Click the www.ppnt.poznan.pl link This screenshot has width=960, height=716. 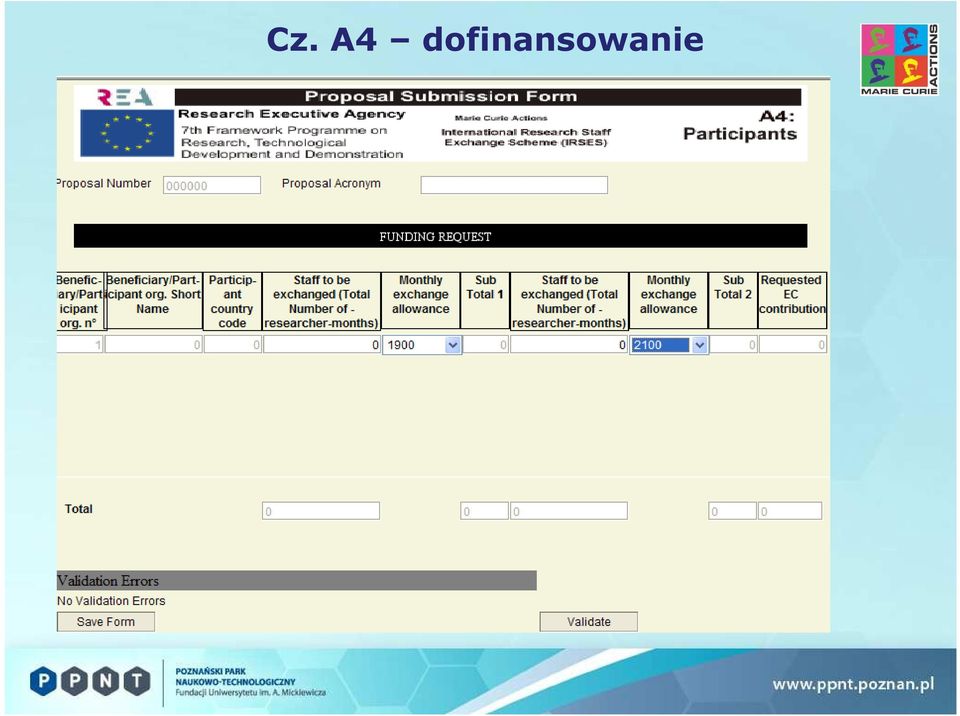pos(853,684)
